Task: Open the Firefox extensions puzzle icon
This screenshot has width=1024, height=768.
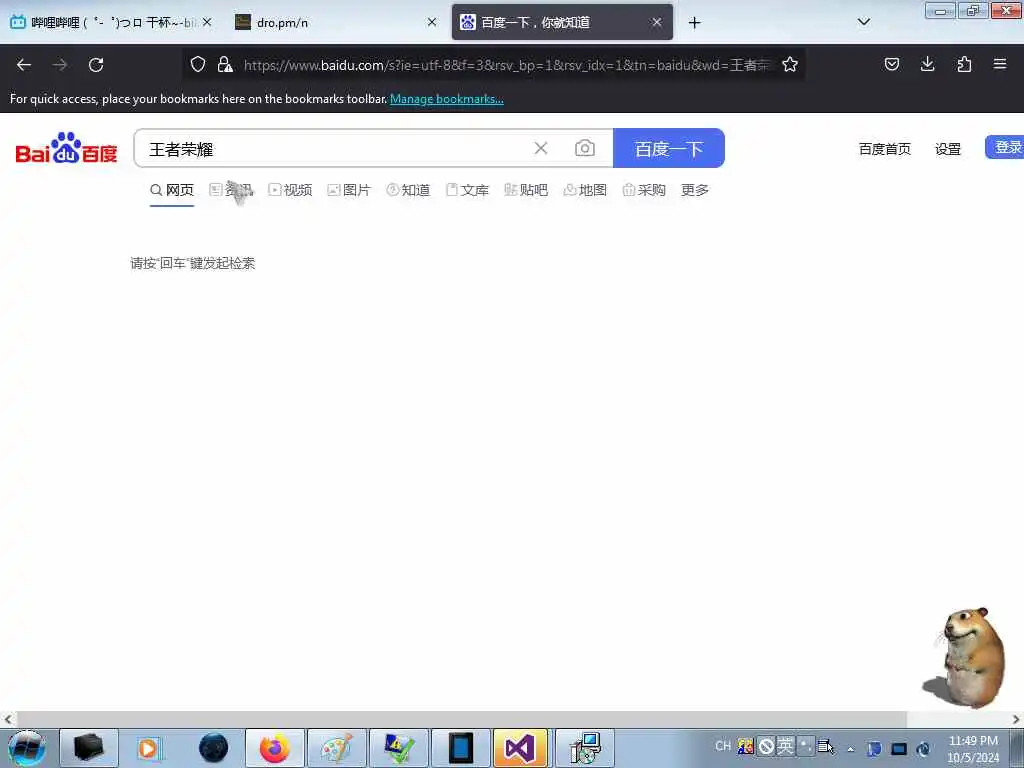Action: [x=964, y=64]
